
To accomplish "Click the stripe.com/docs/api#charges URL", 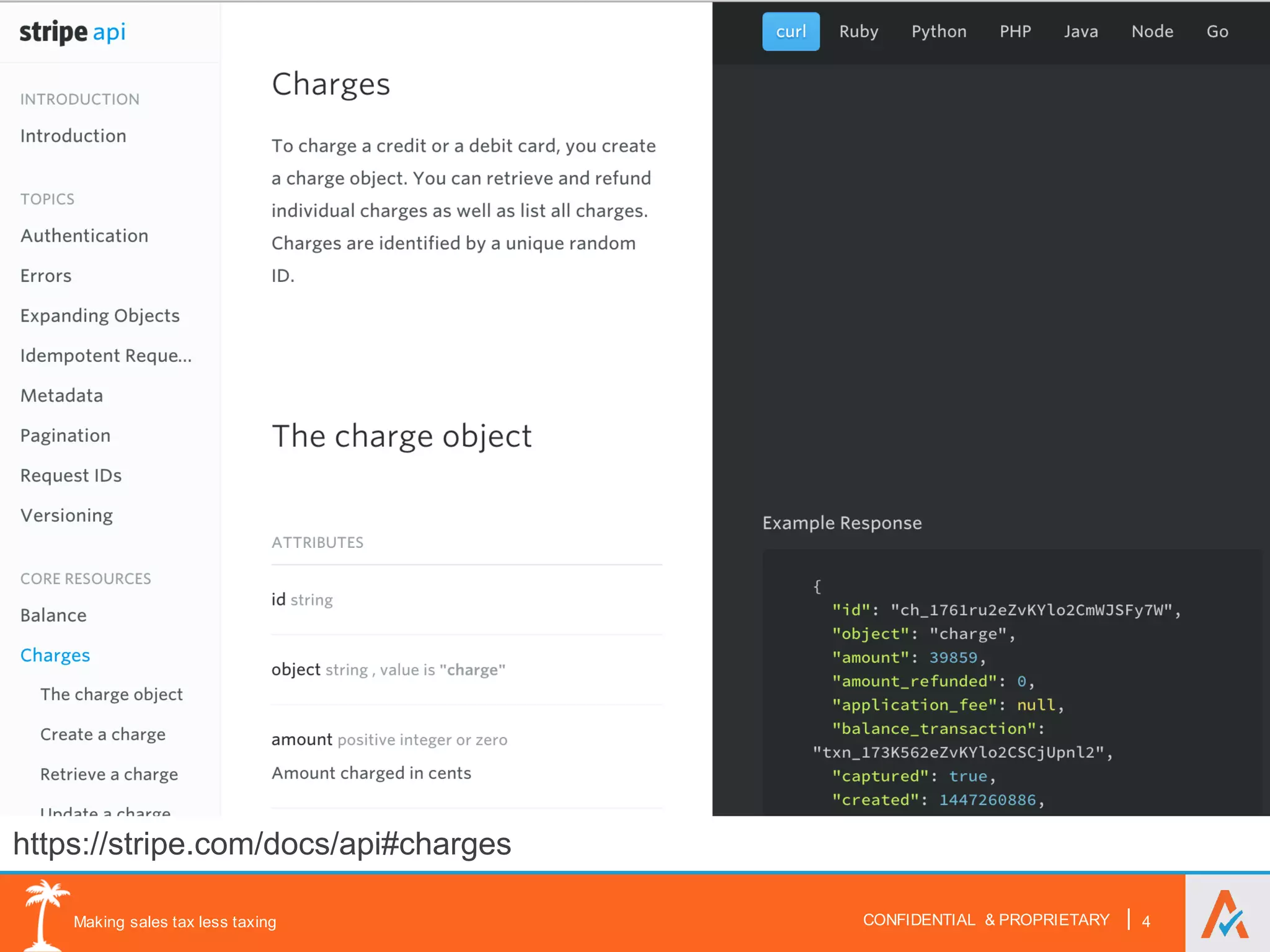I will [x=262, y=844].
